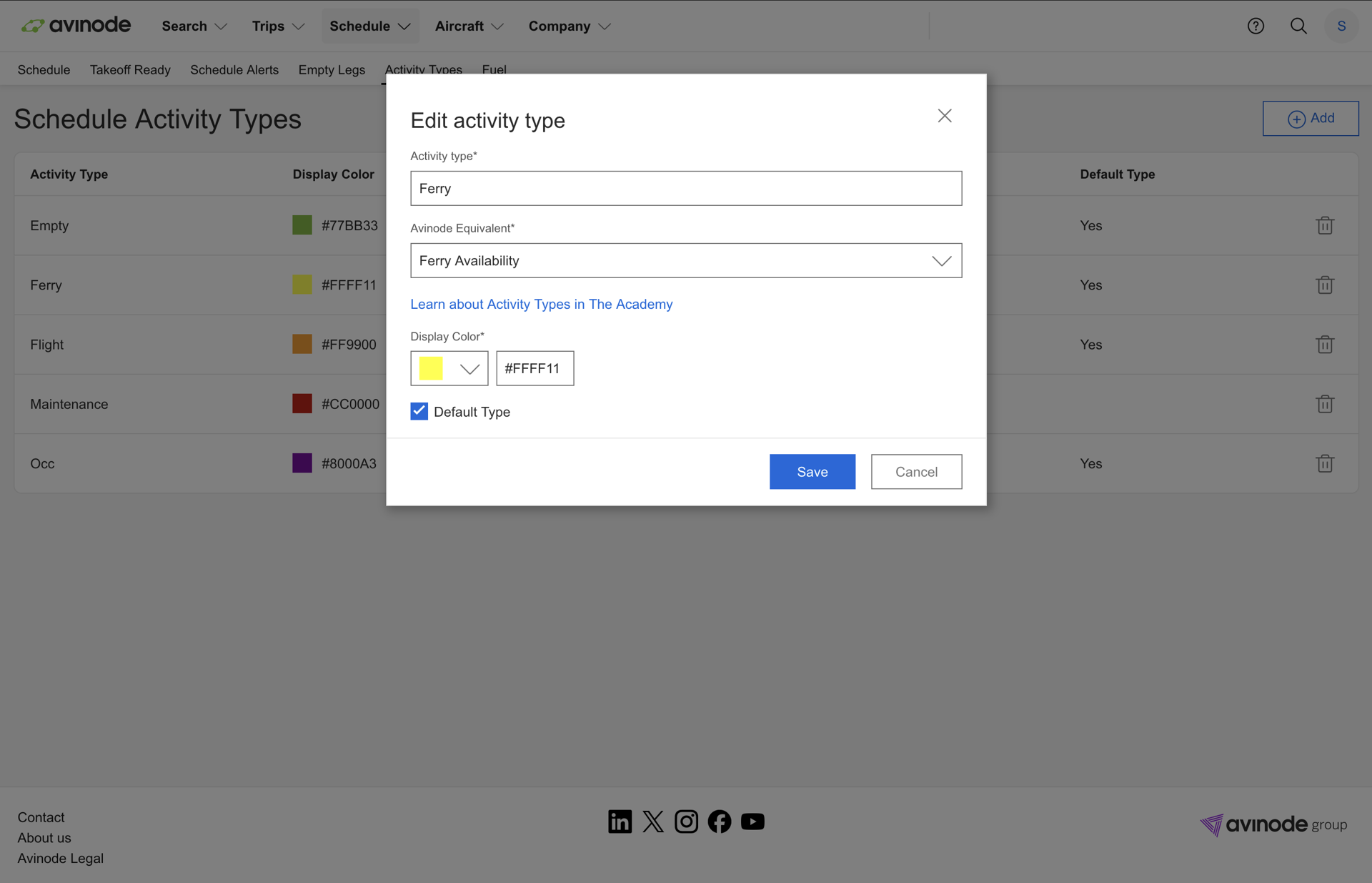Viewport: 1372px width, 883px height.
Task: Click the help question mark icon
Action: click(x=1256, y=26)
